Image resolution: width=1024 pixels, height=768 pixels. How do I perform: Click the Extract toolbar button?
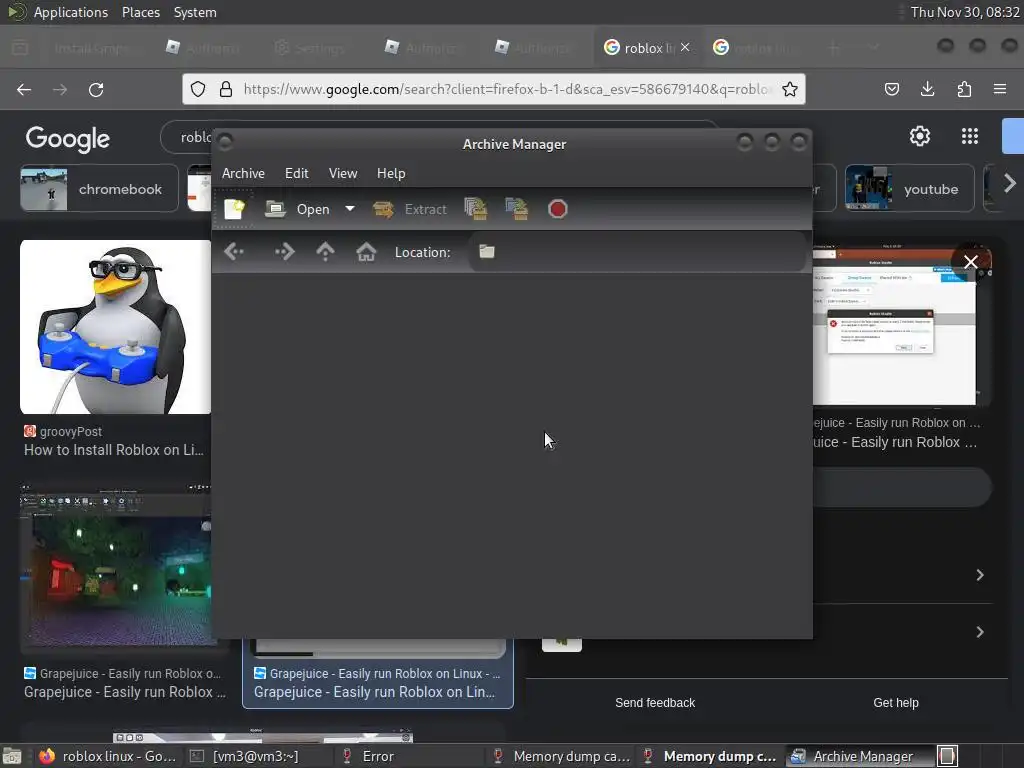409,209
